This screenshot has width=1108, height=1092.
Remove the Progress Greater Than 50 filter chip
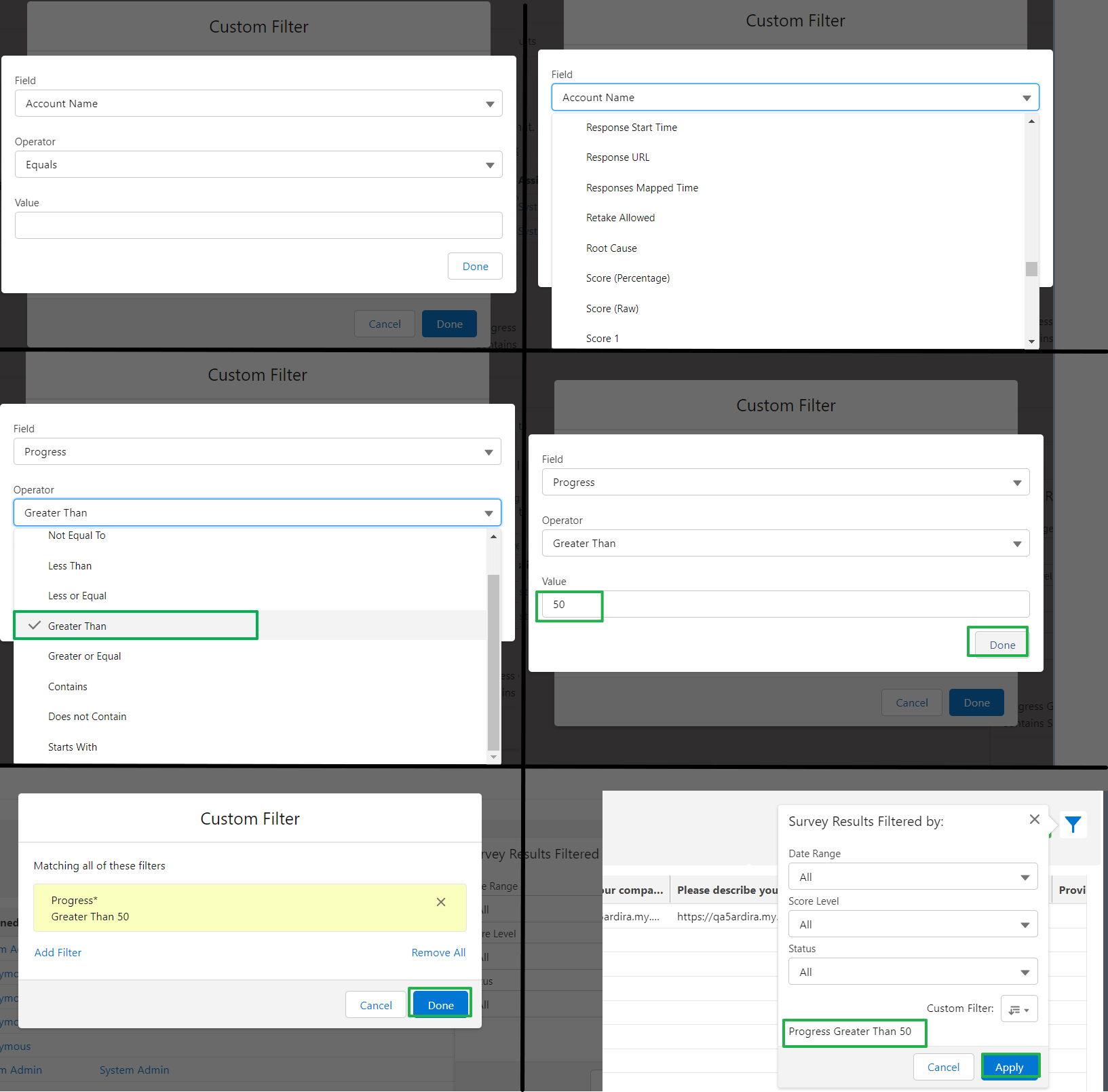point(441,902)
